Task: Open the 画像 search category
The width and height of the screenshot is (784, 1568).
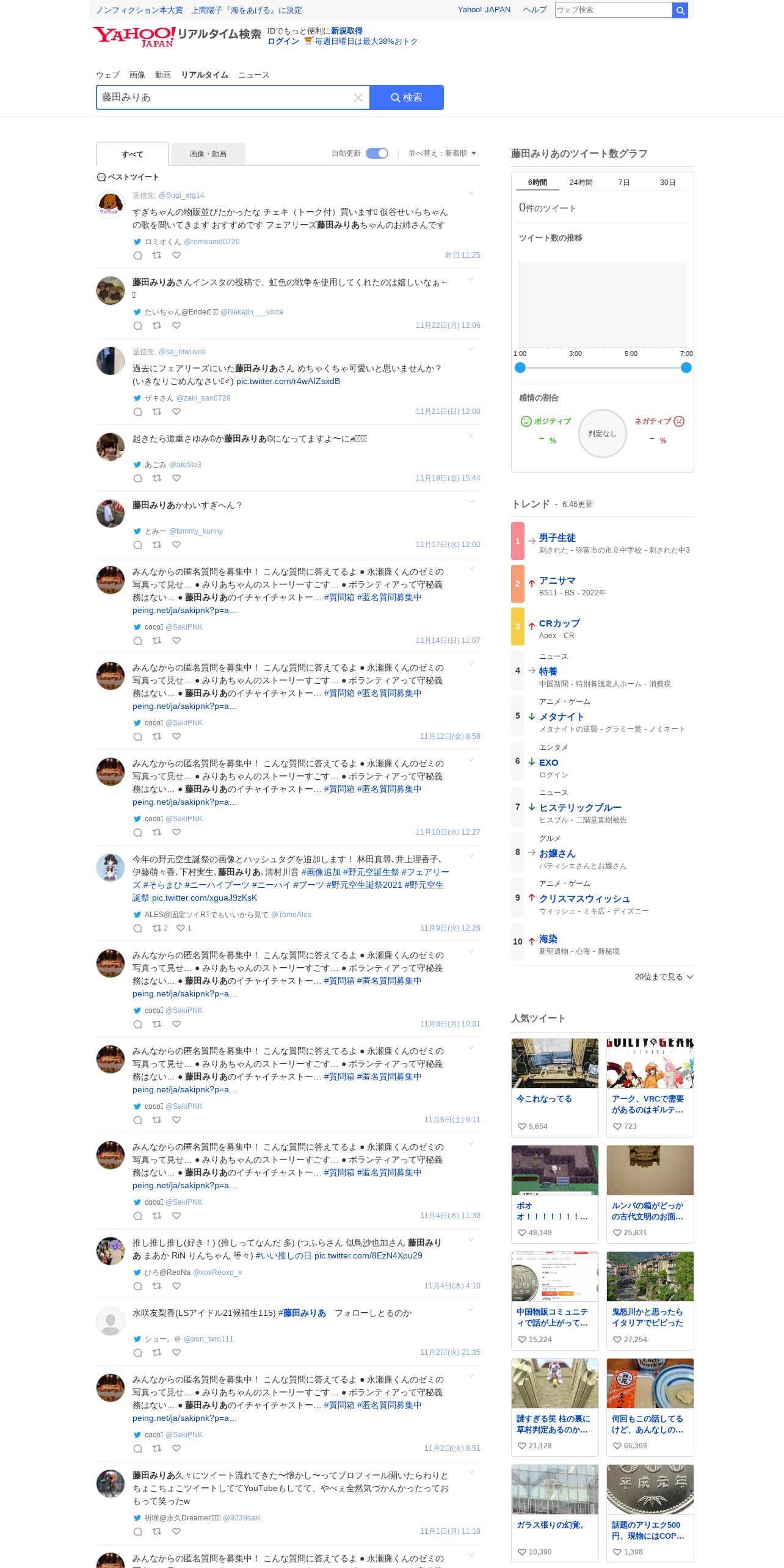Action: (x=137, y=75)
